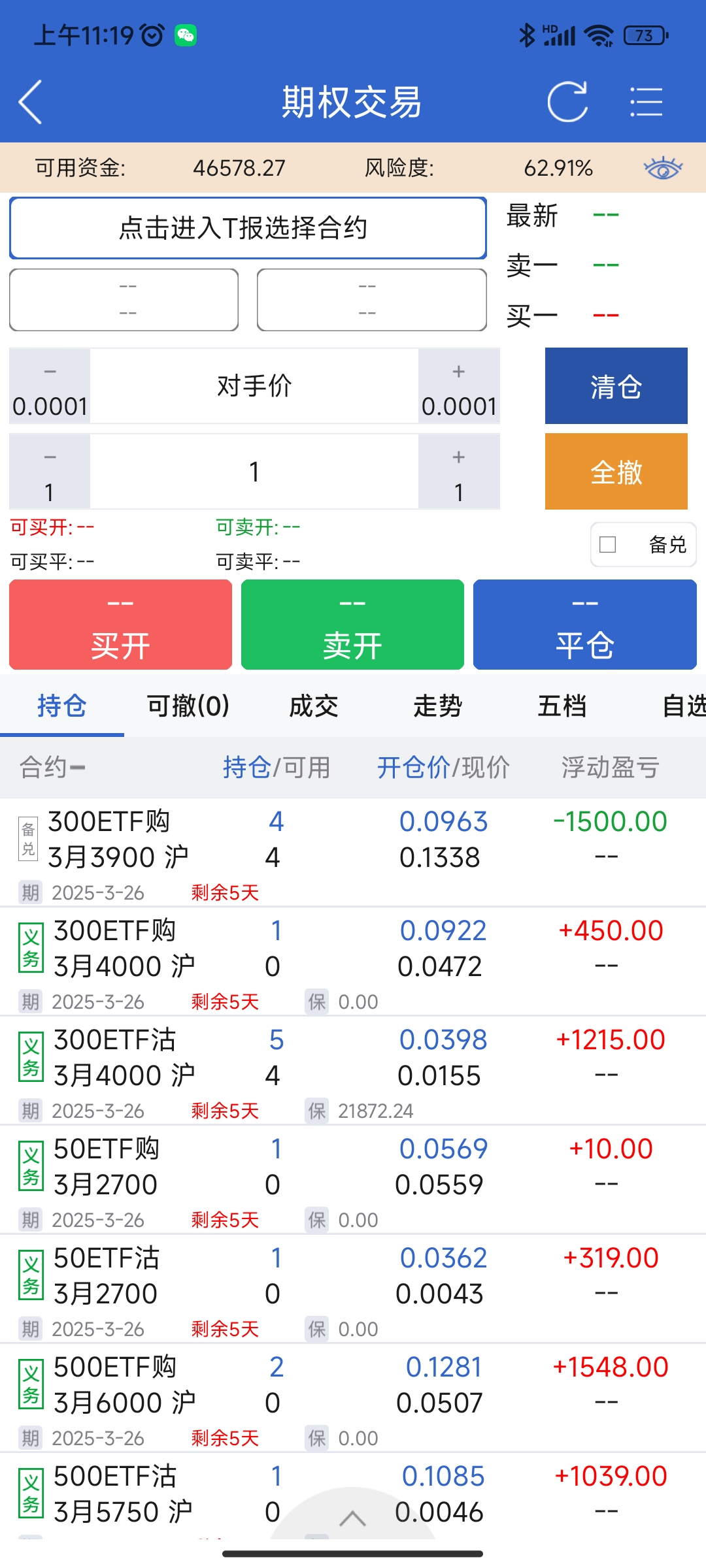Switch to the 成交 tab
Viewport: 706px width, 1568px height.
click(x=314, y=706)
